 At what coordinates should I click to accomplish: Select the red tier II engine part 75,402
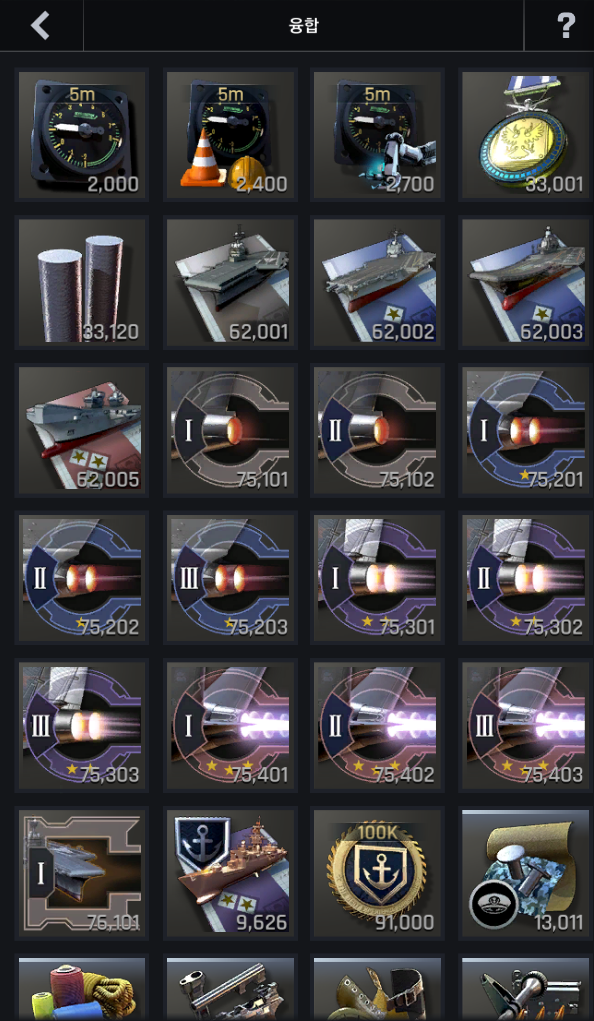click(378, 725)
